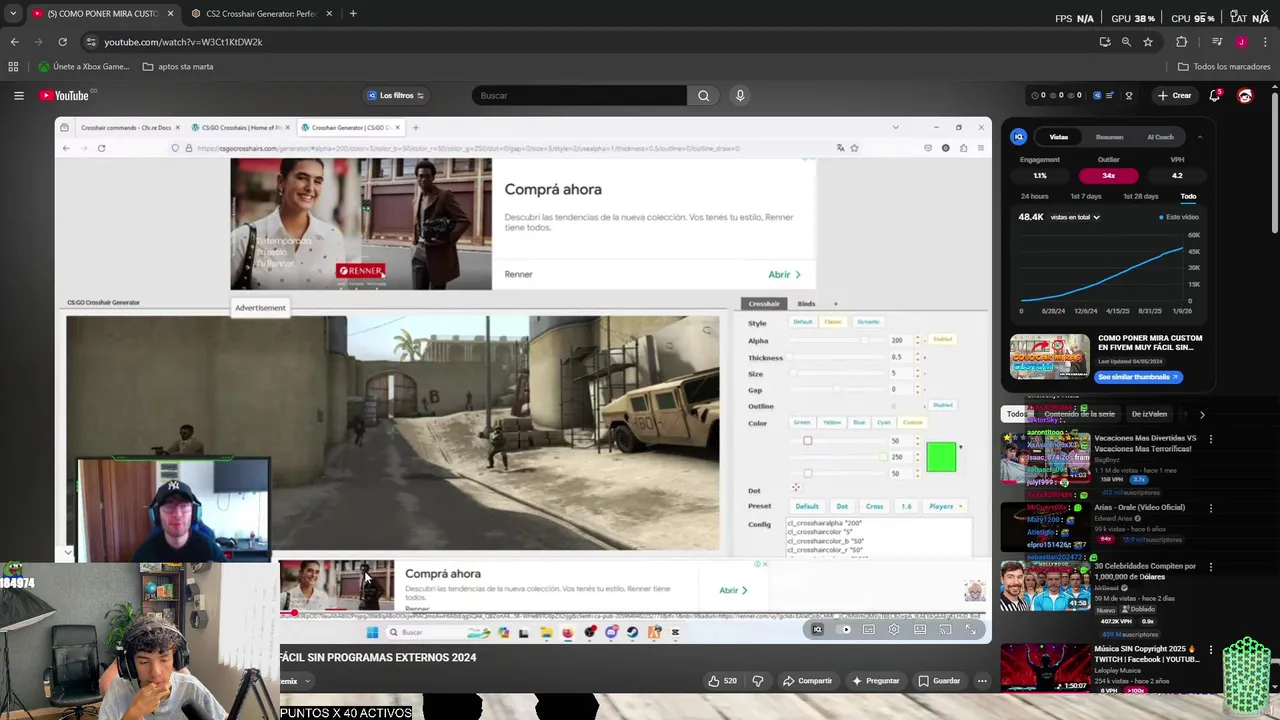Open the YouTube guide hamburger menu

click(19, 96)
